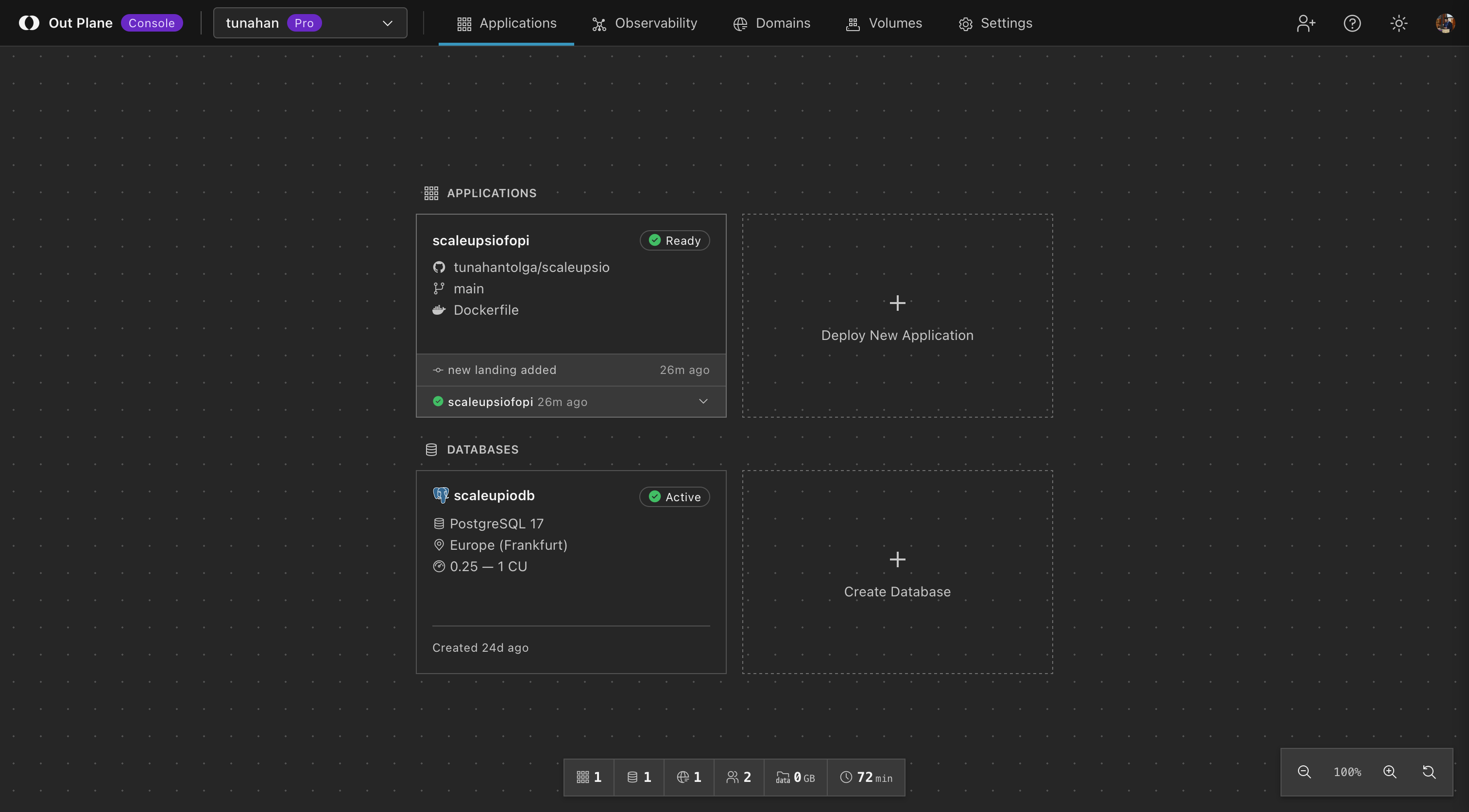Open the tunahan workspace dropdown

309,23
